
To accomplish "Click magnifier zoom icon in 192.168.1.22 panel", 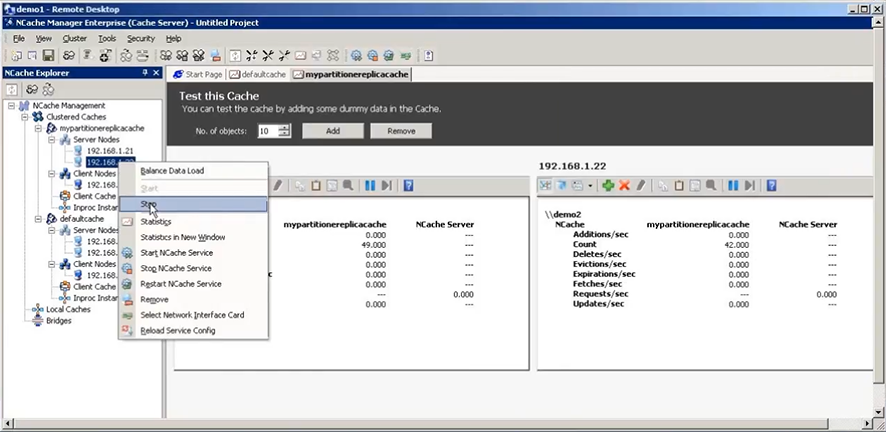I will (x=711, y=185).
